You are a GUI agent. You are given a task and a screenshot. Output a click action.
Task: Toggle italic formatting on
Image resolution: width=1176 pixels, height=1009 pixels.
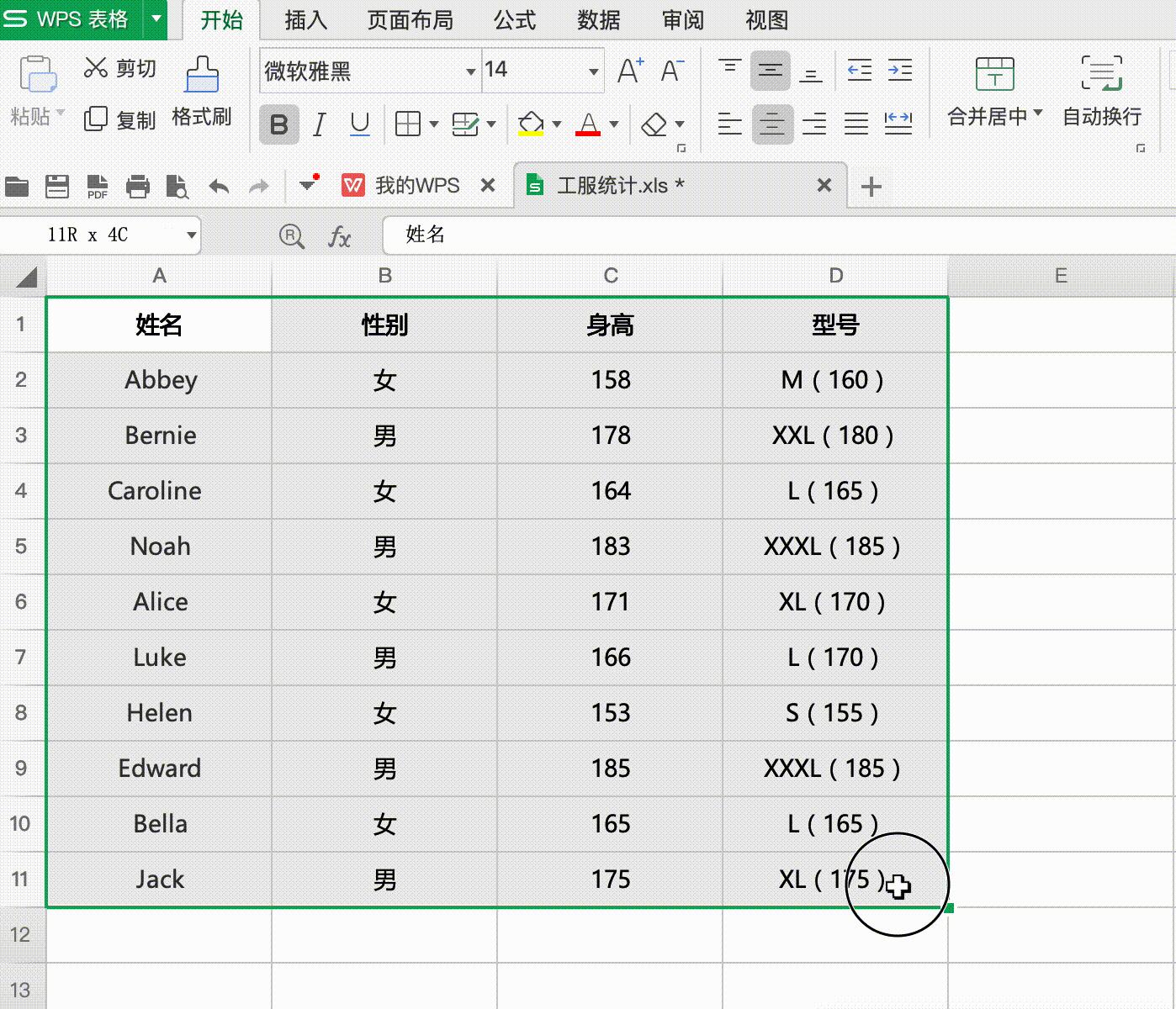319,124
